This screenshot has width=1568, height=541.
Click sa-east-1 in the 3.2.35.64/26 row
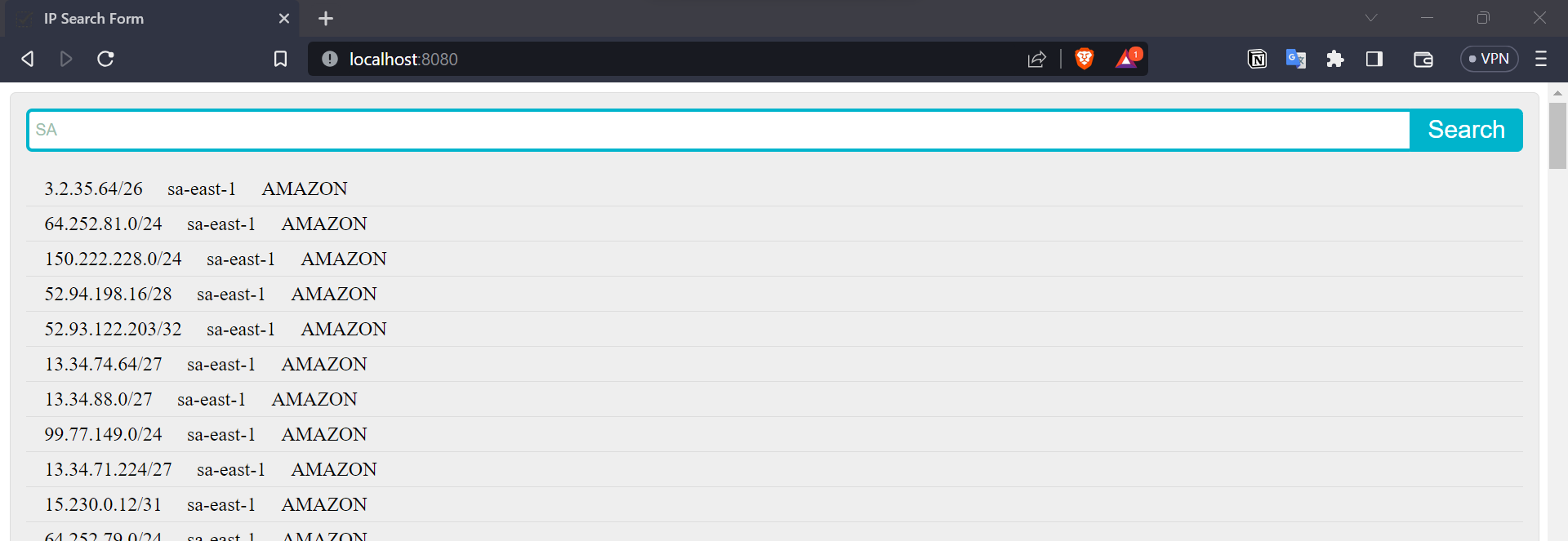pos(202,189)
